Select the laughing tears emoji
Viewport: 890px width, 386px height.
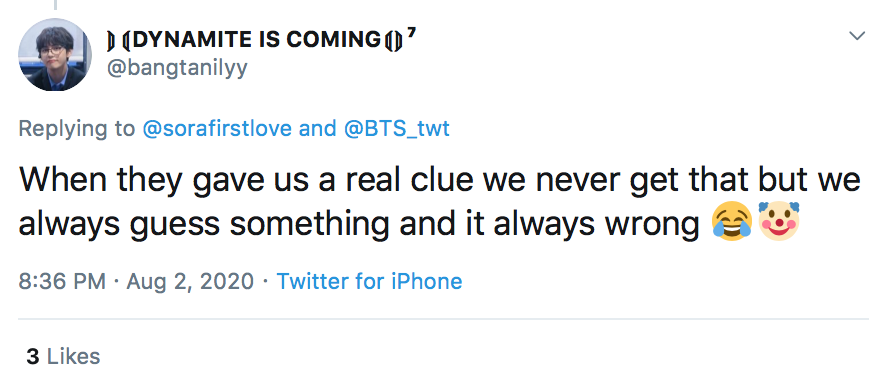pos(733,222)
